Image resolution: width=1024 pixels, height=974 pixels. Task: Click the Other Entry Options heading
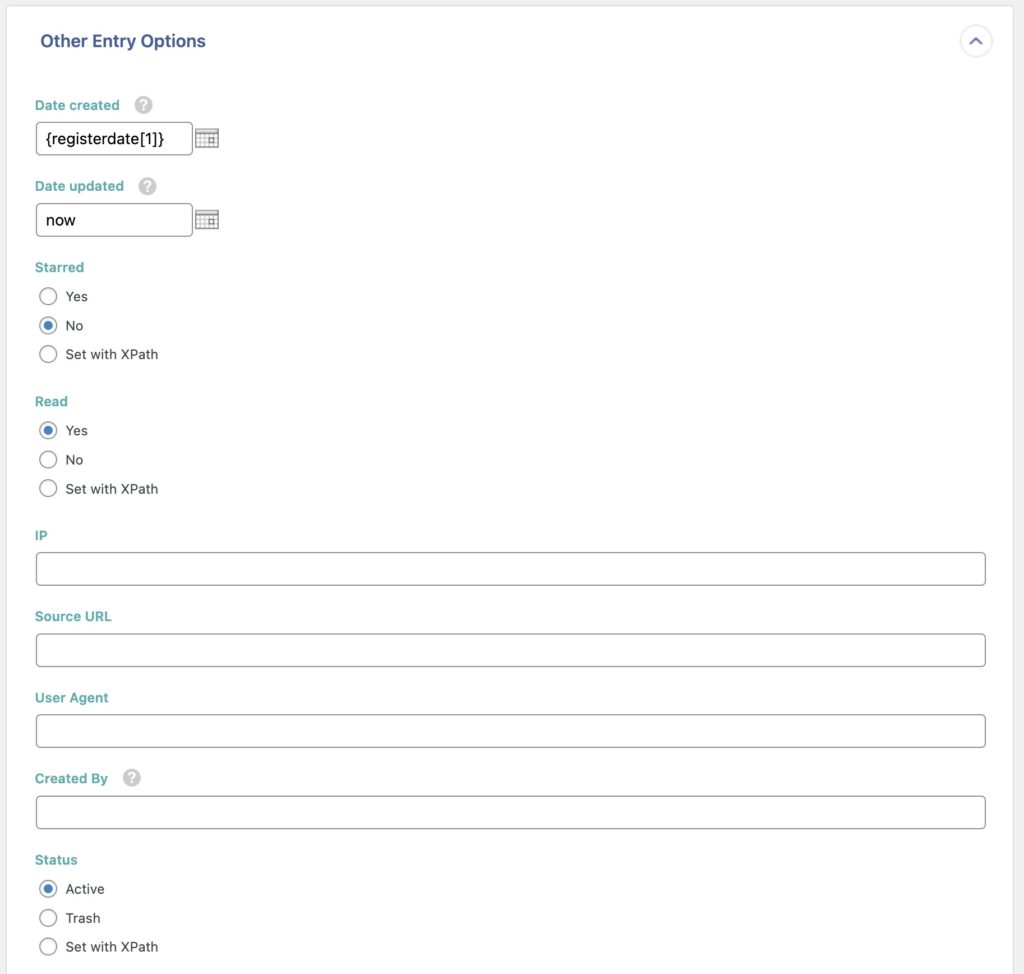(122, 41)
